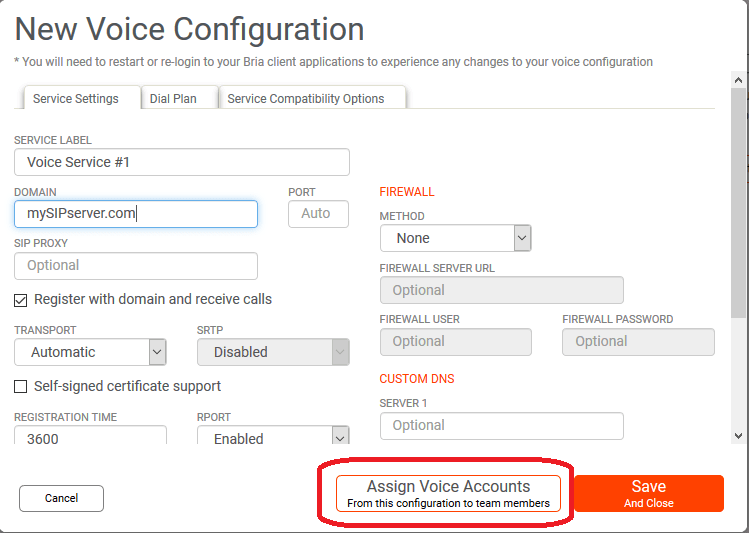Image resolution: width=749 pixels, height=533 pixels.
Task: Click Assign Voice Accounts button
Action: coord(448,493)
